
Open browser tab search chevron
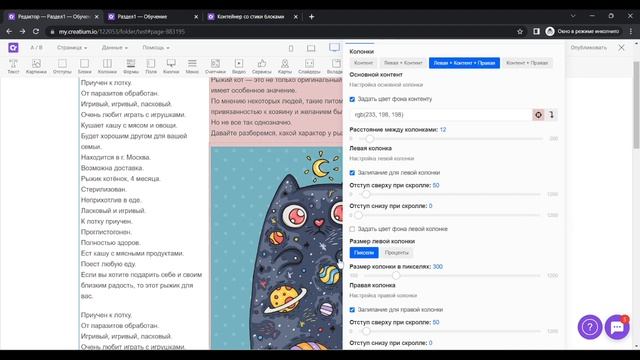(x=573, y=16)
